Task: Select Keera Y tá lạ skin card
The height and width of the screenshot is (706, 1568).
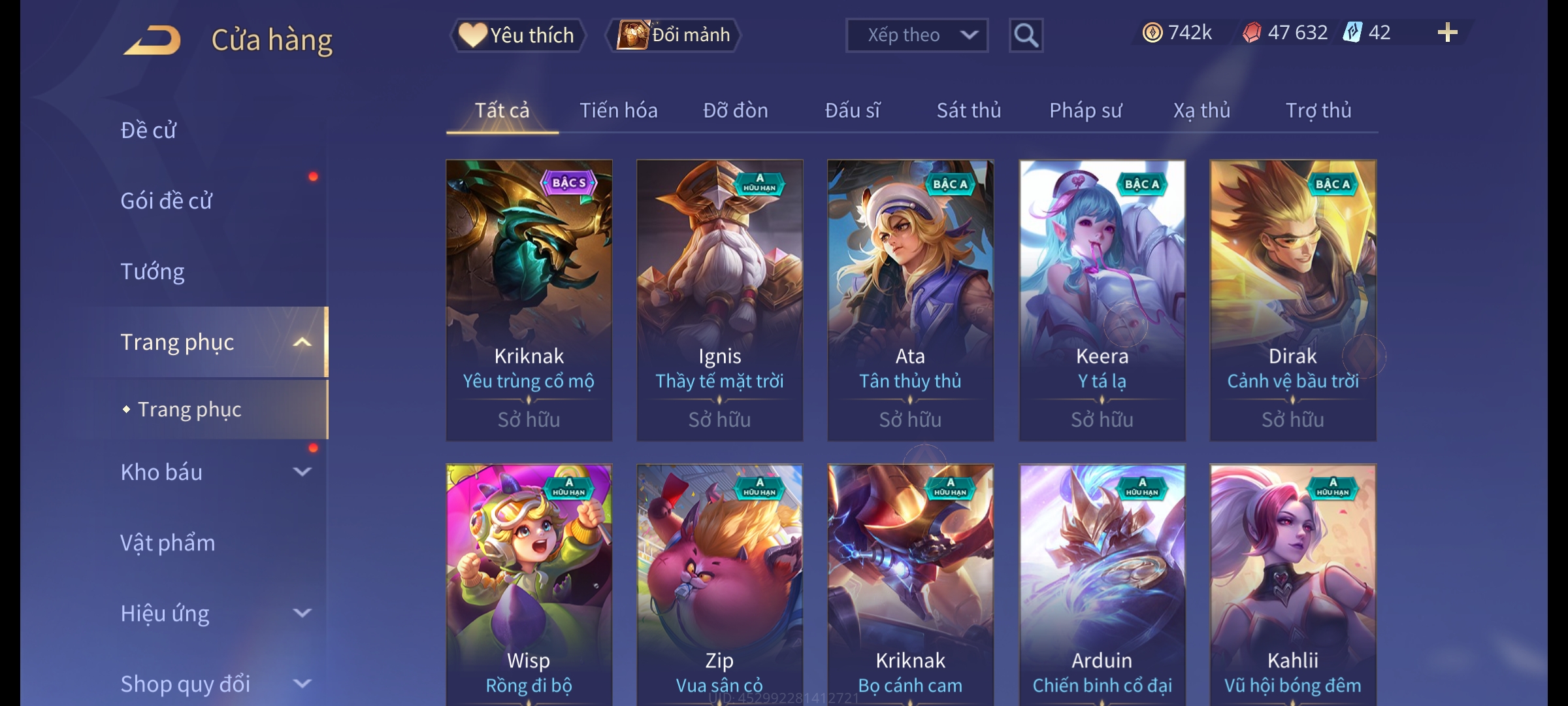Action: 1102,300
